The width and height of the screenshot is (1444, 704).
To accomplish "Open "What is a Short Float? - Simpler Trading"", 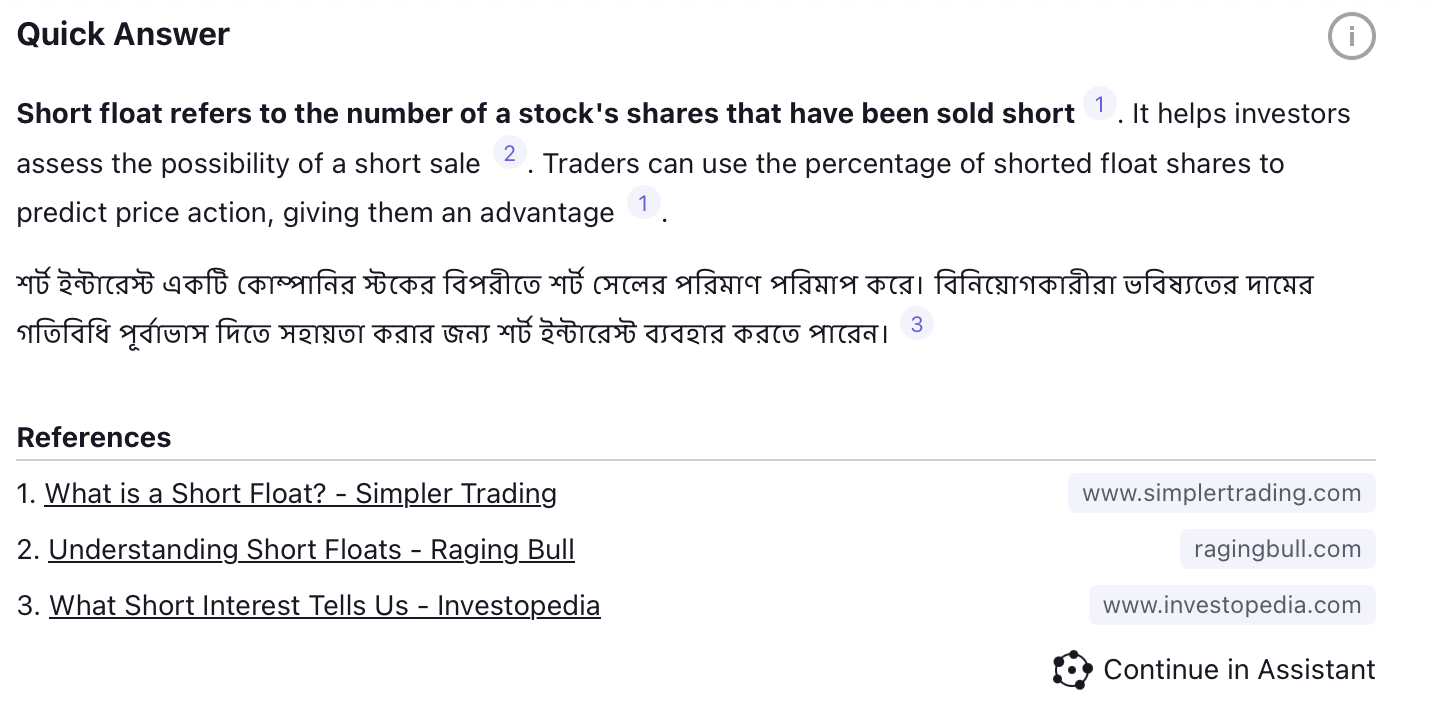I will click(300, 494).
